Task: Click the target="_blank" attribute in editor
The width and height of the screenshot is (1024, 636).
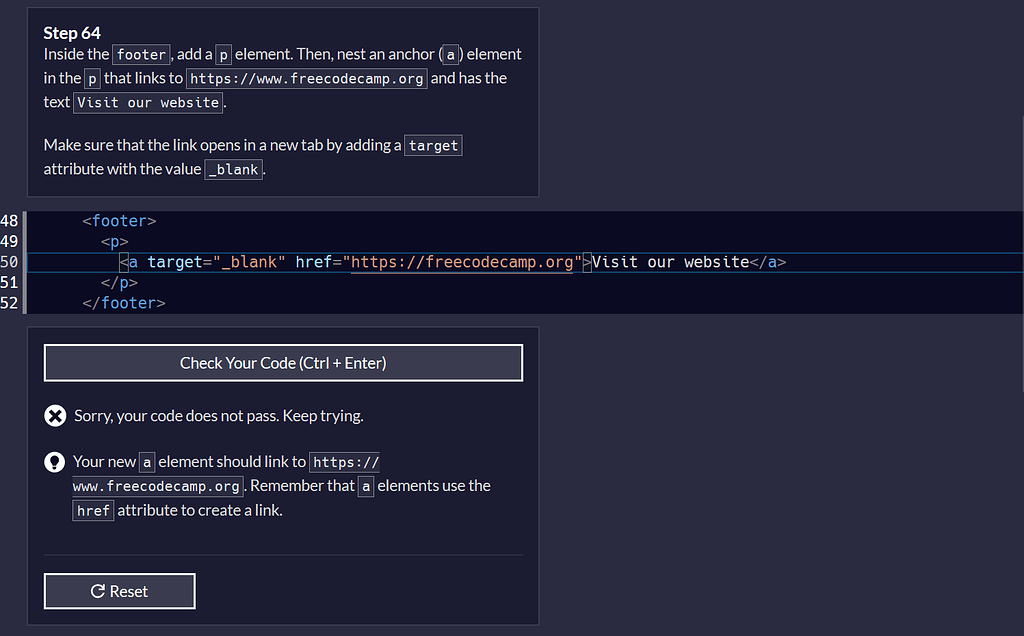Action: (x=214, y=262)
